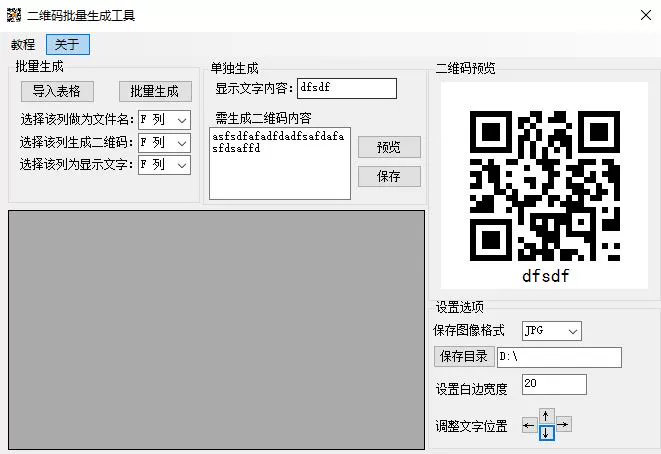This screenshot has width=661, height=454.
Task: Click inside the 需生成二维码内容 text area
Action: [x=280, y=164]
